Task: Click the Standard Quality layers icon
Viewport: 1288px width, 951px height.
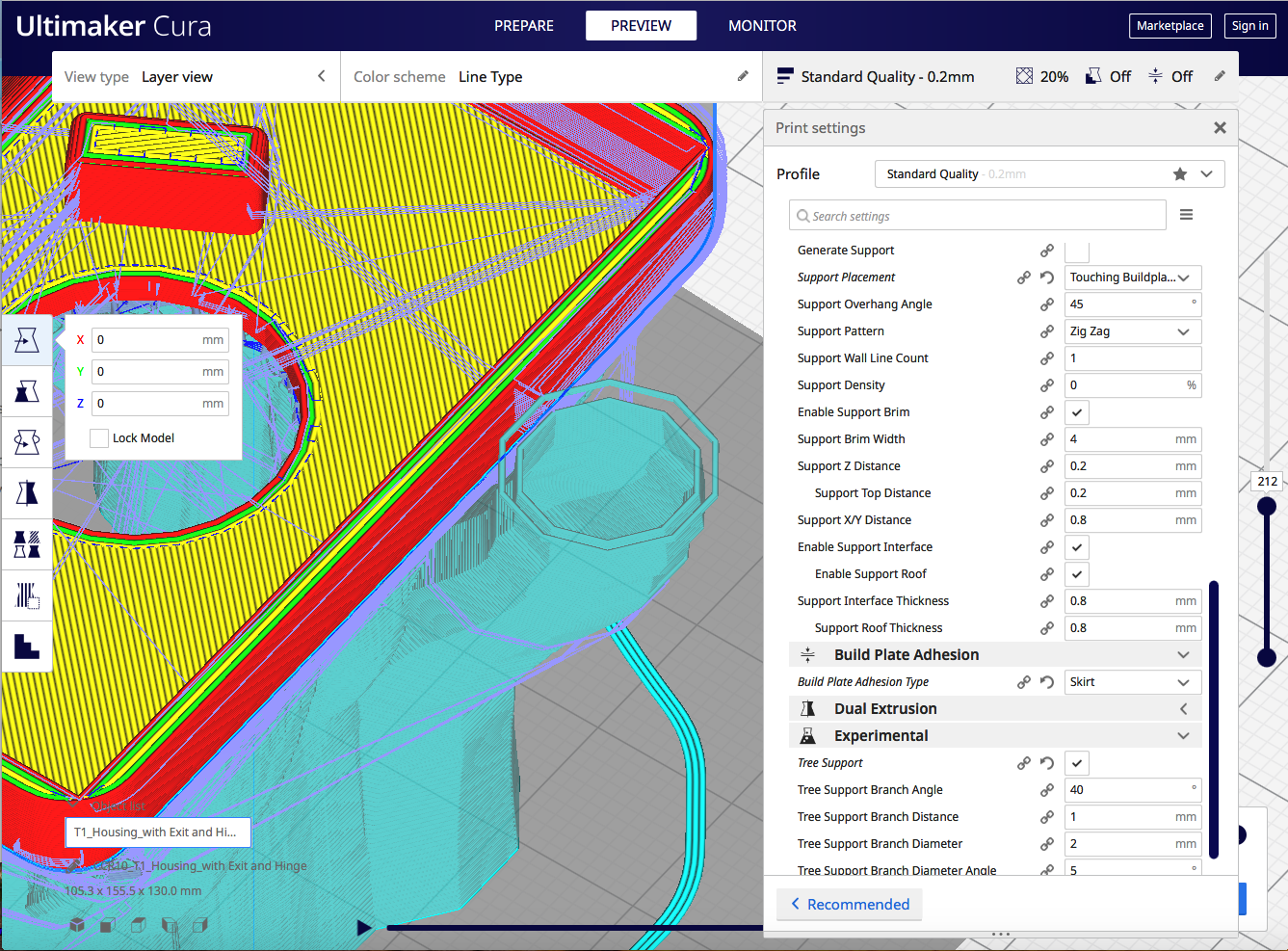Action: [x=785, y=76]
